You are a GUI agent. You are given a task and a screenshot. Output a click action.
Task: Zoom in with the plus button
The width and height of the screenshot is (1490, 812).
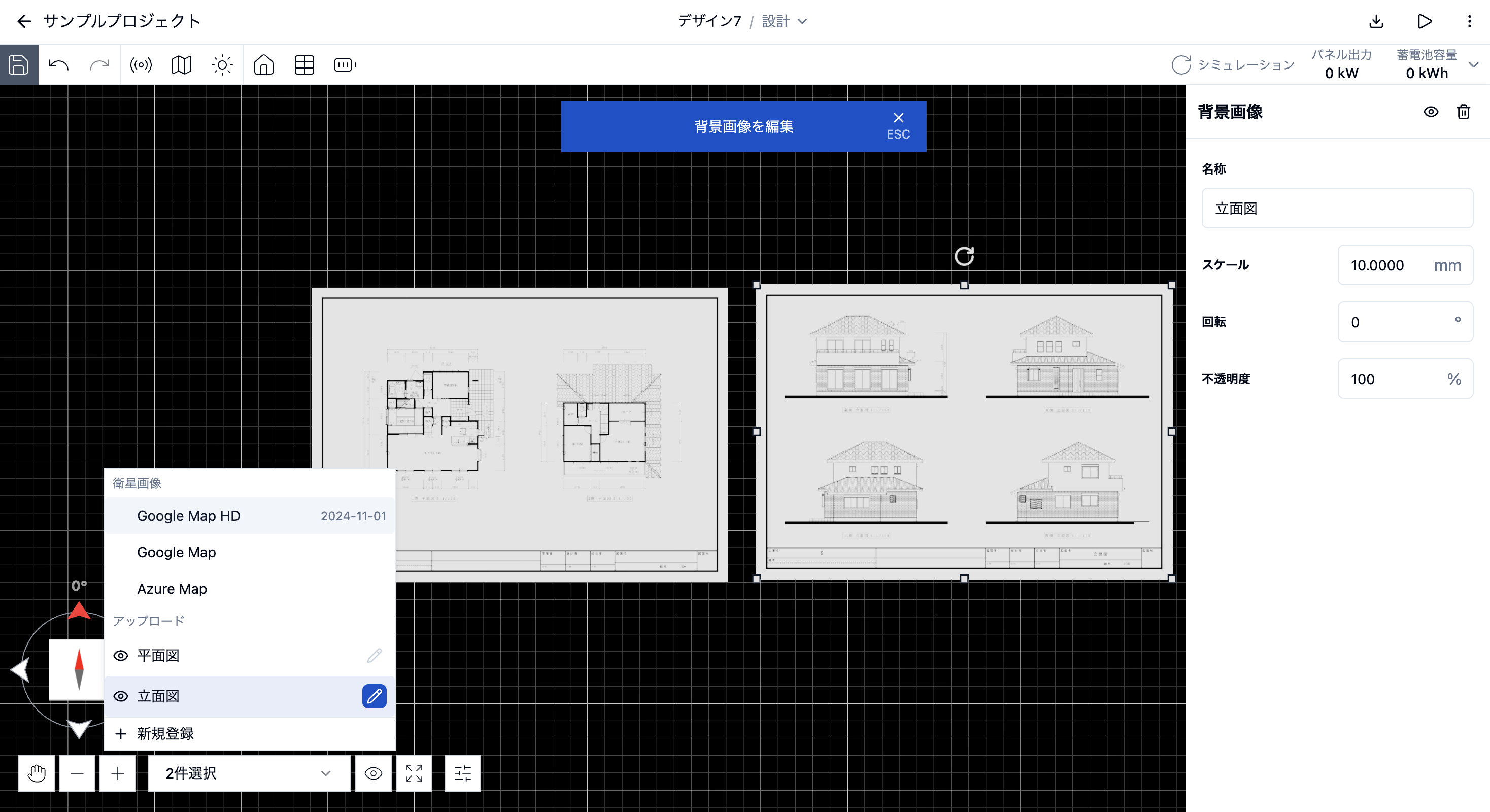pos(117,773)
